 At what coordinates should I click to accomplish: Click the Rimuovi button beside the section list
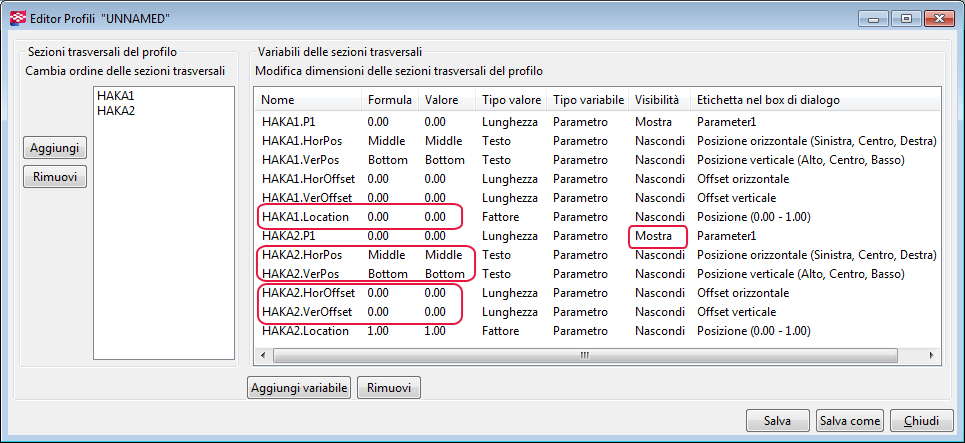(55, 177)
